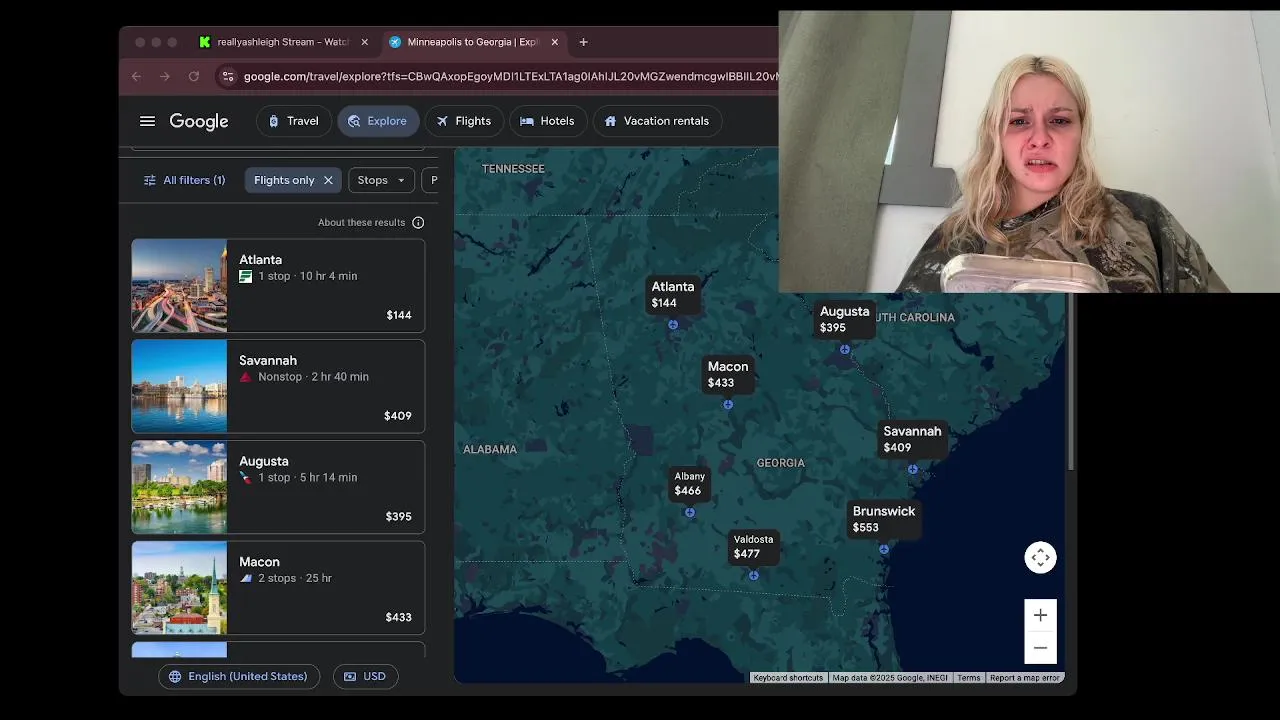Viewport: 1280px width, 720px height.
Task: Click the browser back arrow
Action: (136, 76)
